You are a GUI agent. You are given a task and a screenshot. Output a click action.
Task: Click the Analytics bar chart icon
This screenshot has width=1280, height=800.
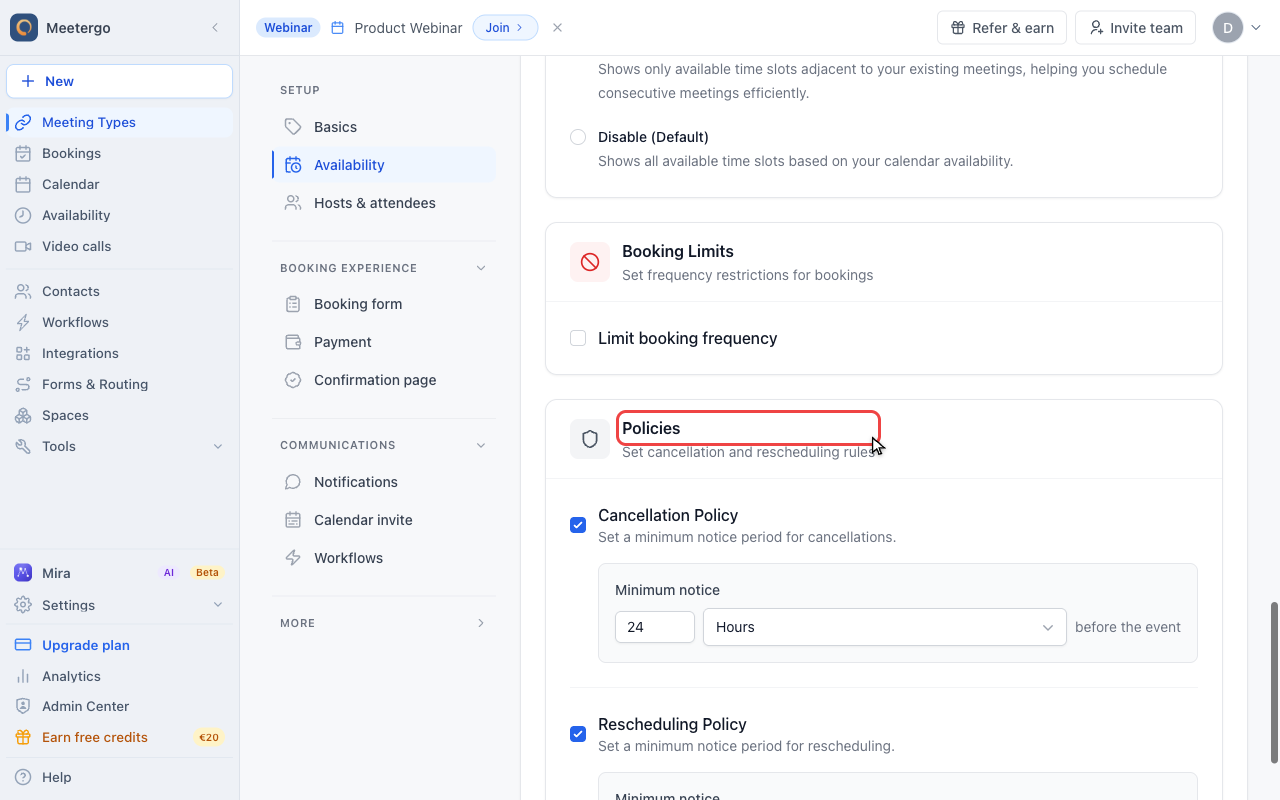23,676
